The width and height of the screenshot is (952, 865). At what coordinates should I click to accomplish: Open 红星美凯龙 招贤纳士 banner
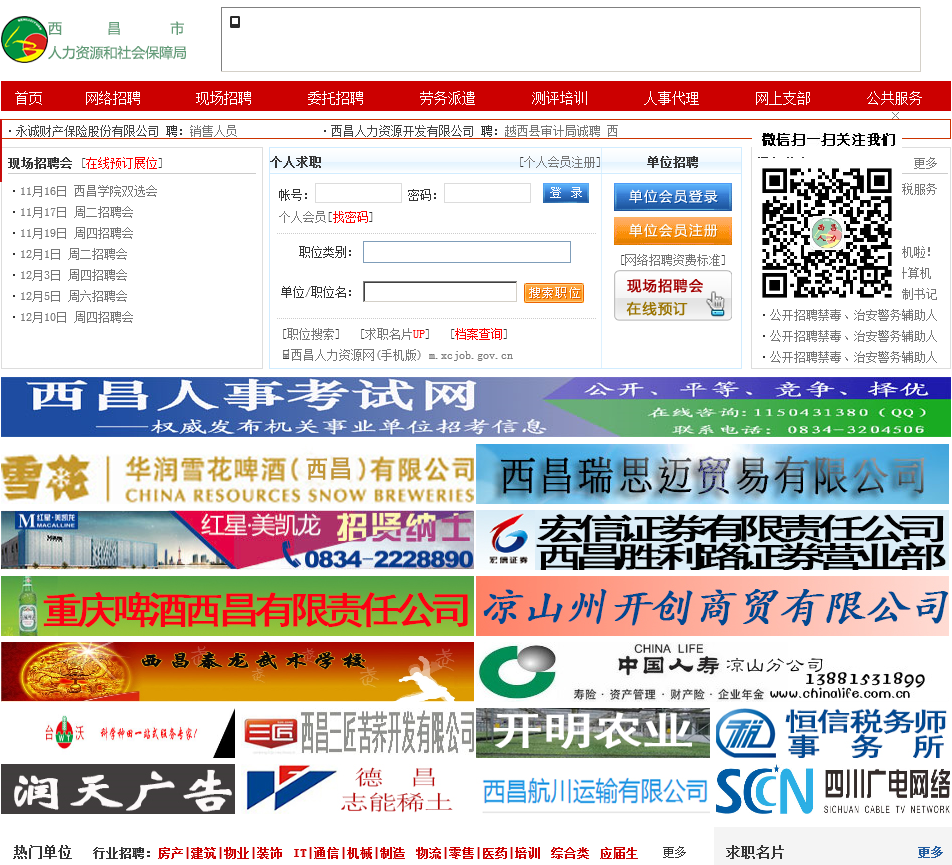pos(237,540)
